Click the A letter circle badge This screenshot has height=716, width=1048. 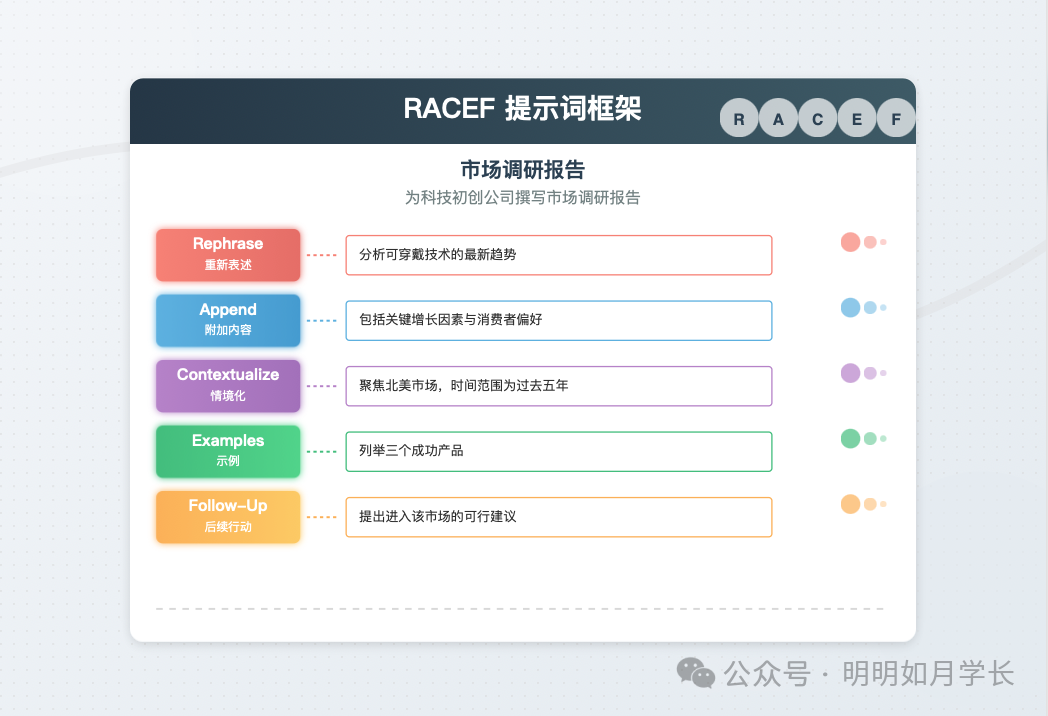[778, 118]
